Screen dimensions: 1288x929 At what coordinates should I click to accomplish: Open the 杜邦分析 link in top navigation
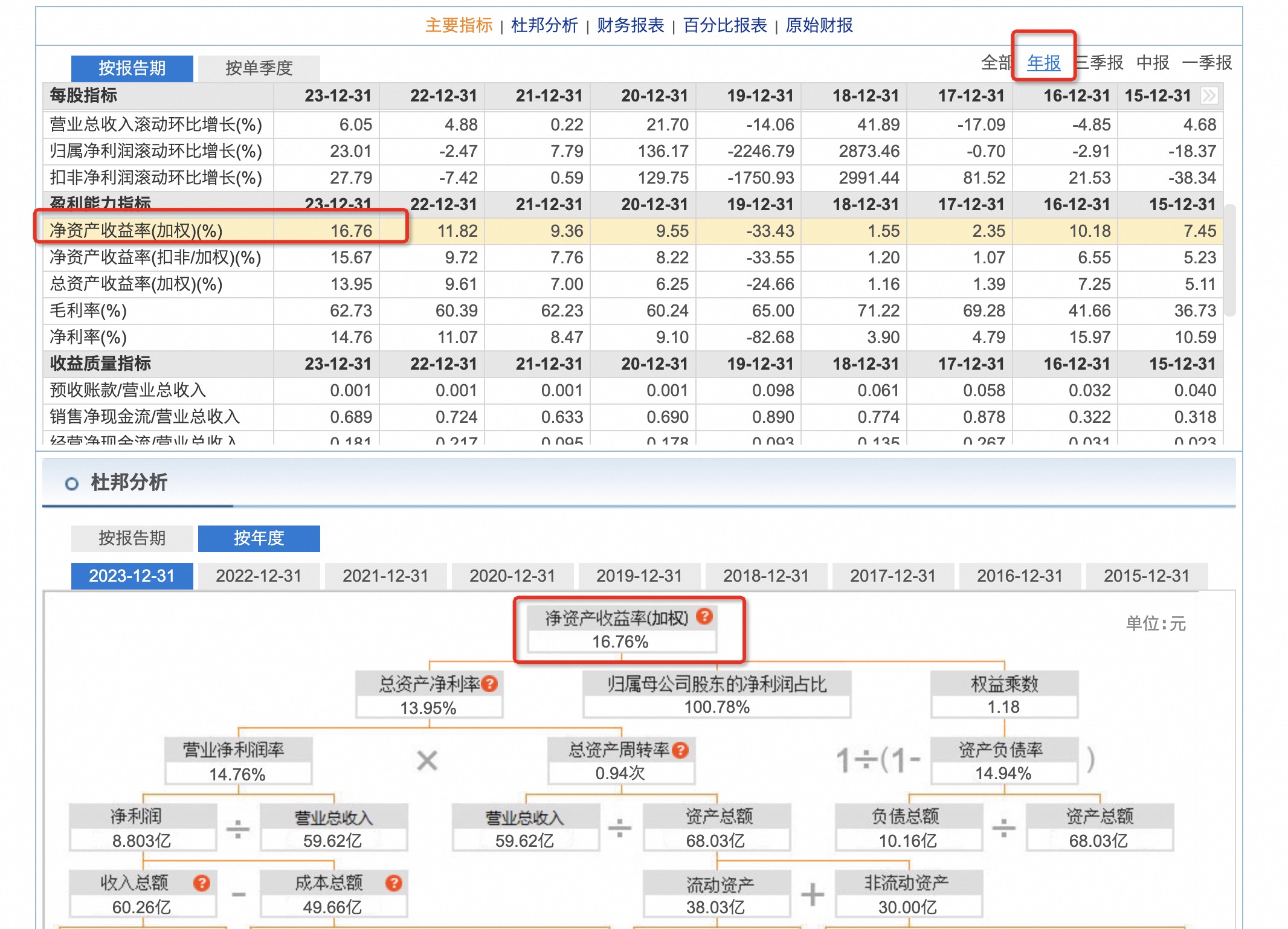(544, 25)
